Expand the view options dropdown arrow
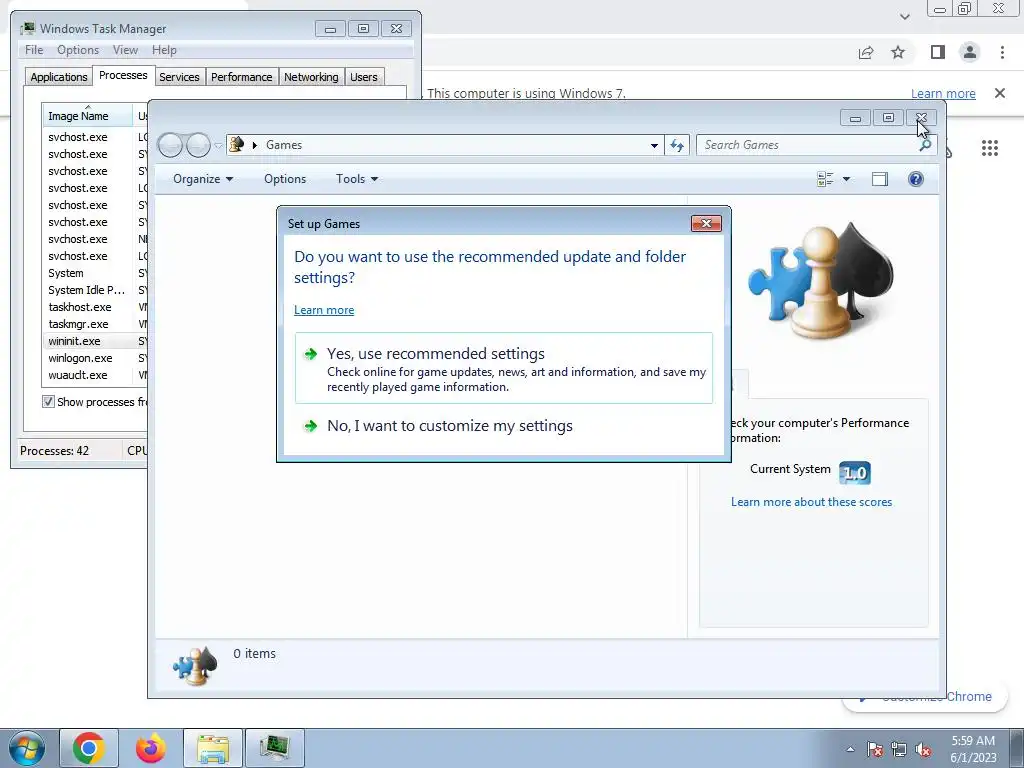 (x=846, y=179)
